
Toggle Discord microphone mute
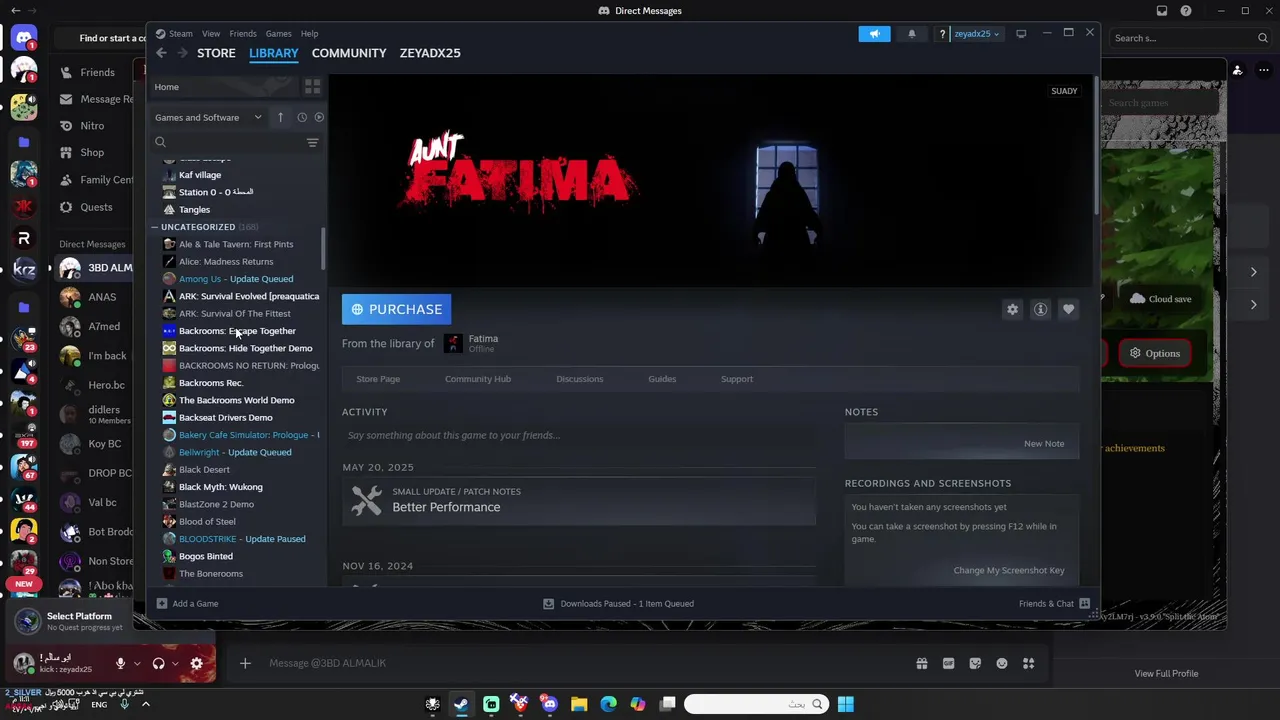pyautogui.click(x=120, y=663)
